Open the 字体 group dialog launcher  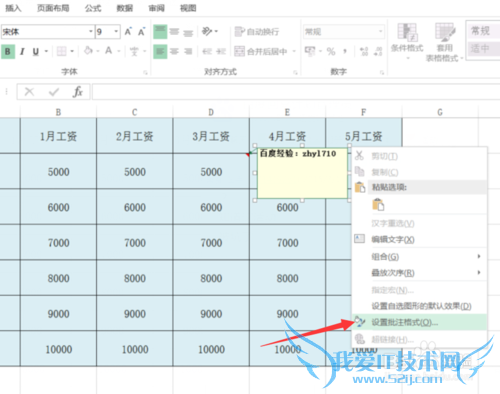click(145, 72)
